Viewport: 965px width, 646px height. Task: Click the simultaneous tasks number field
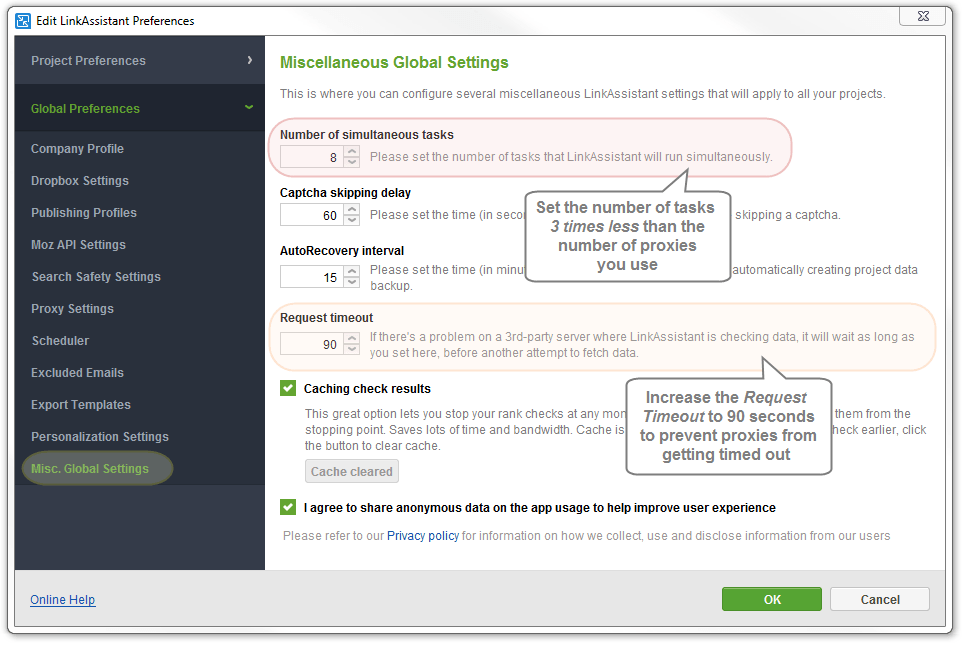[313, 157]
